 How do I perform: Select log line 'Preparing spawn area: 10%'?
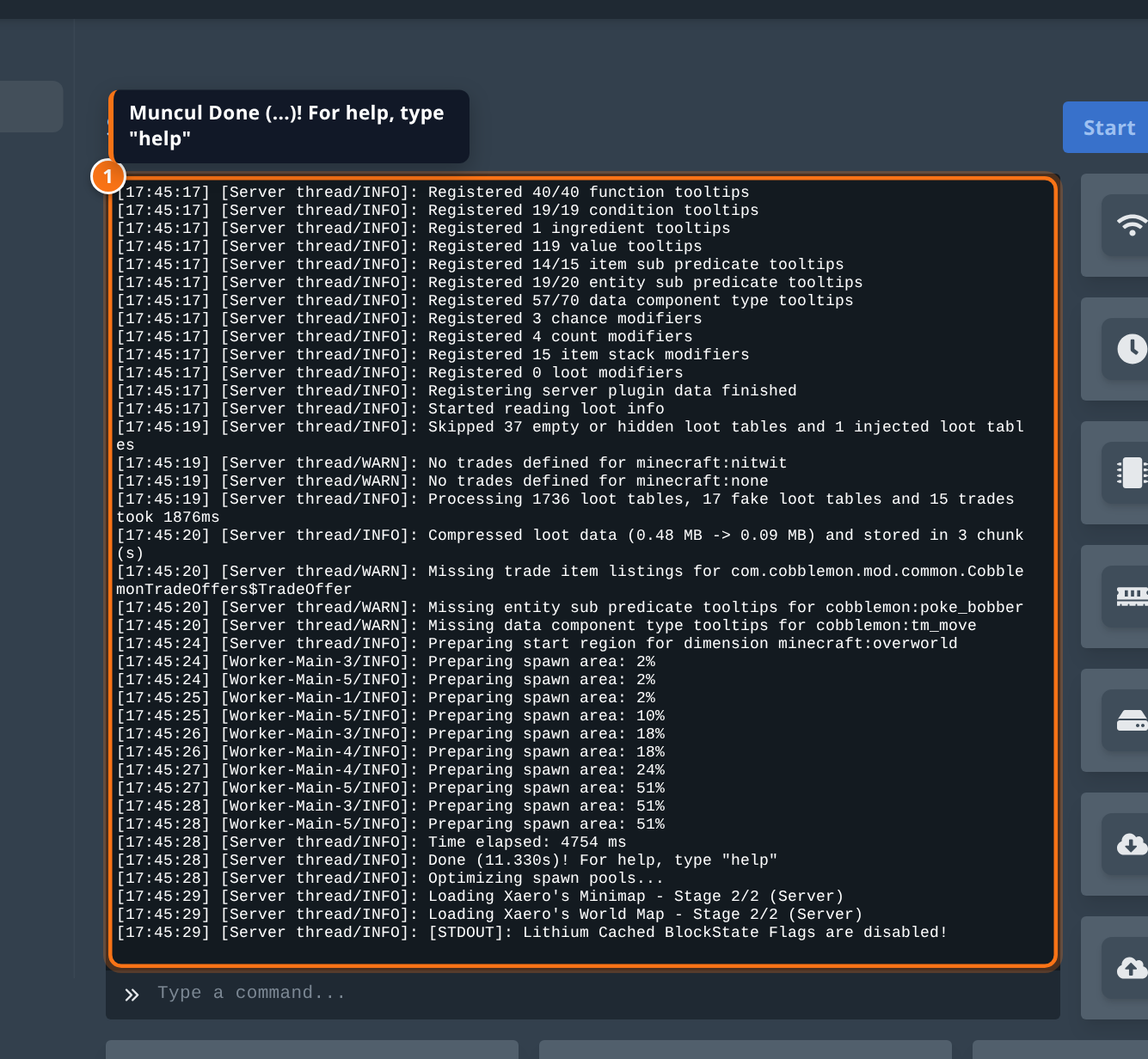[x=390, y=716]
